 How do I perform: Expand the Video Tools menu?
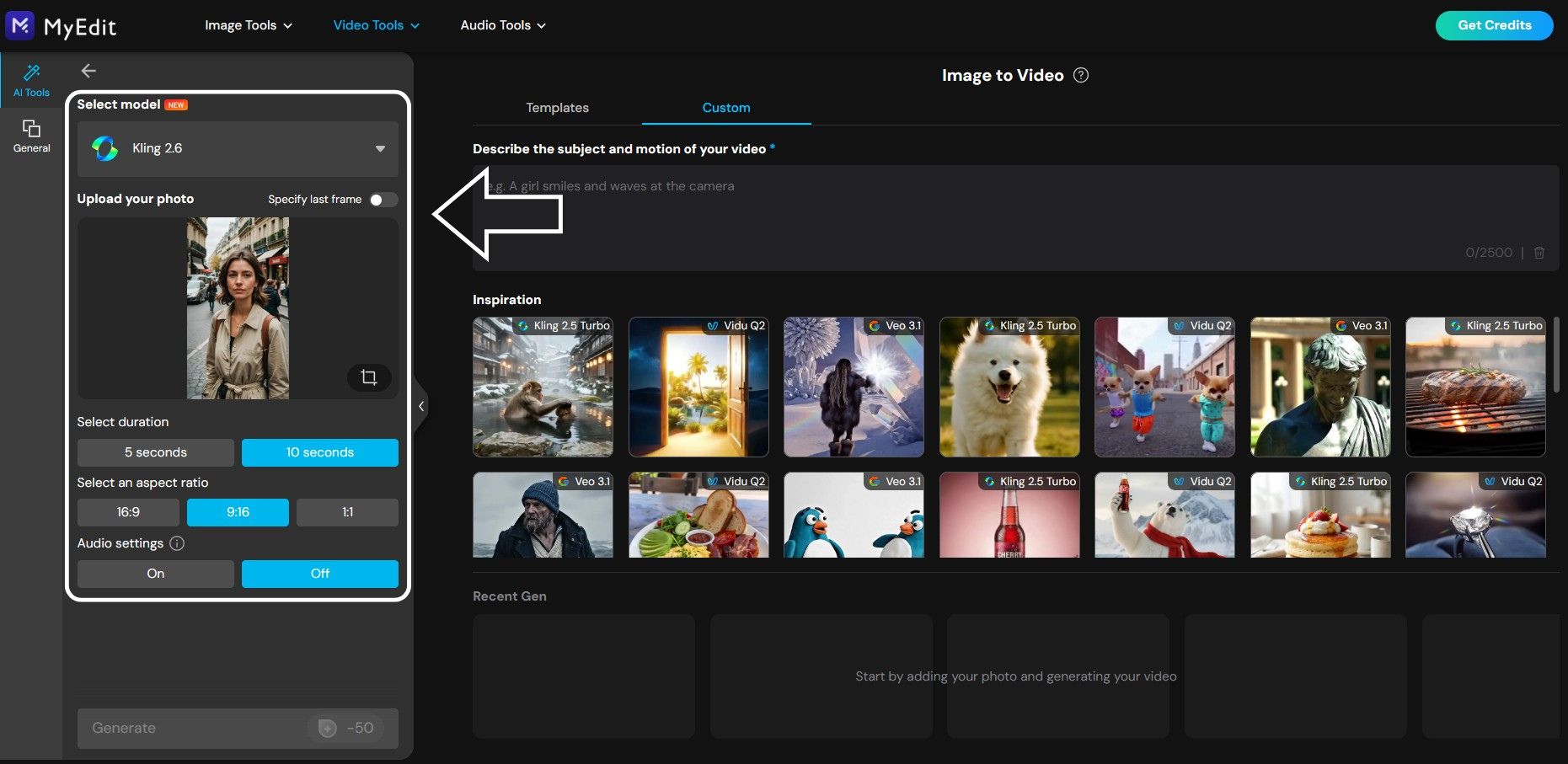click(x=376, y=25)
